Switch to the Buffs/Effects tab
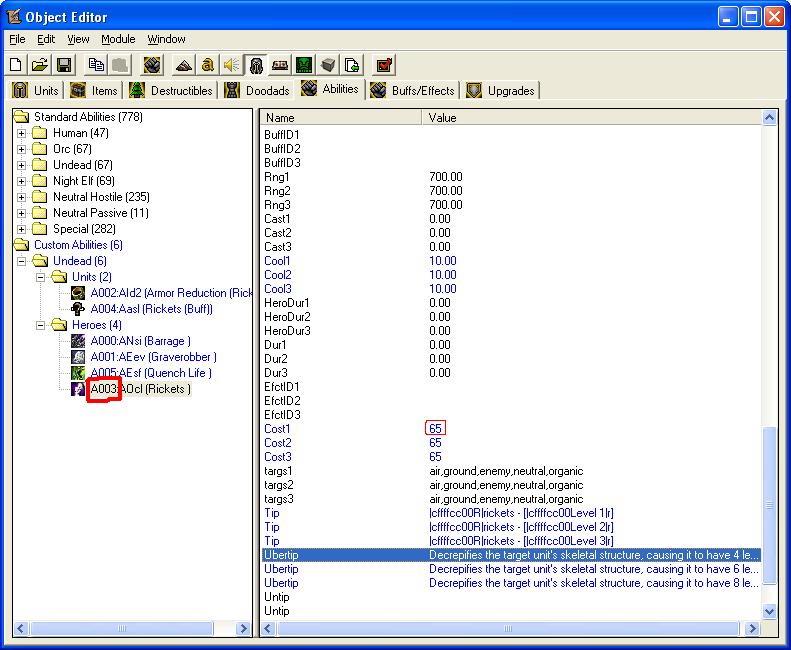This screenshot has width=791, height=650. point(413,91)
